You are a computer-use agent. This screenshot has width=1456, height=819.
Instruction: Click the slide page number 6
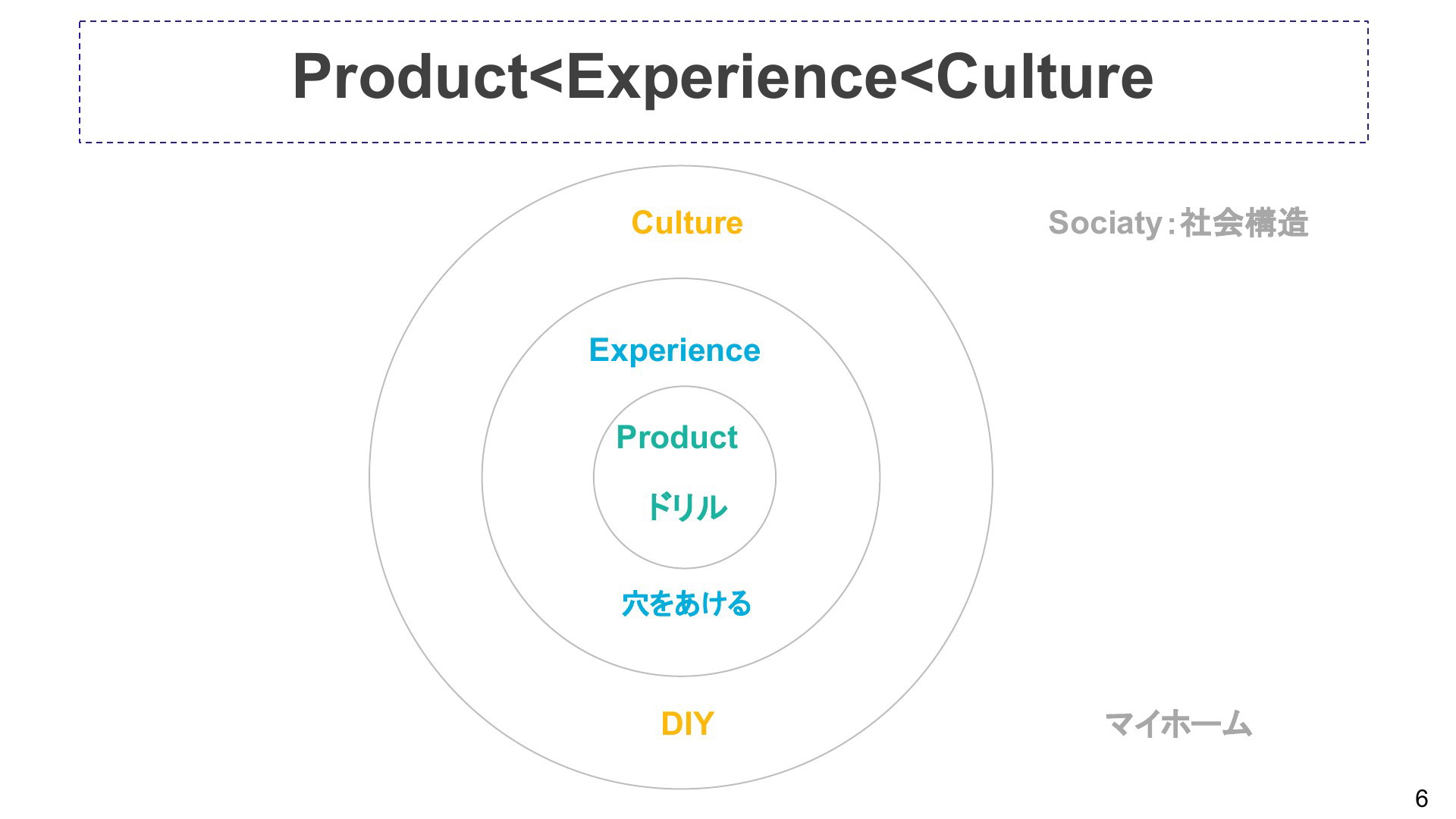click(1421, 799)
